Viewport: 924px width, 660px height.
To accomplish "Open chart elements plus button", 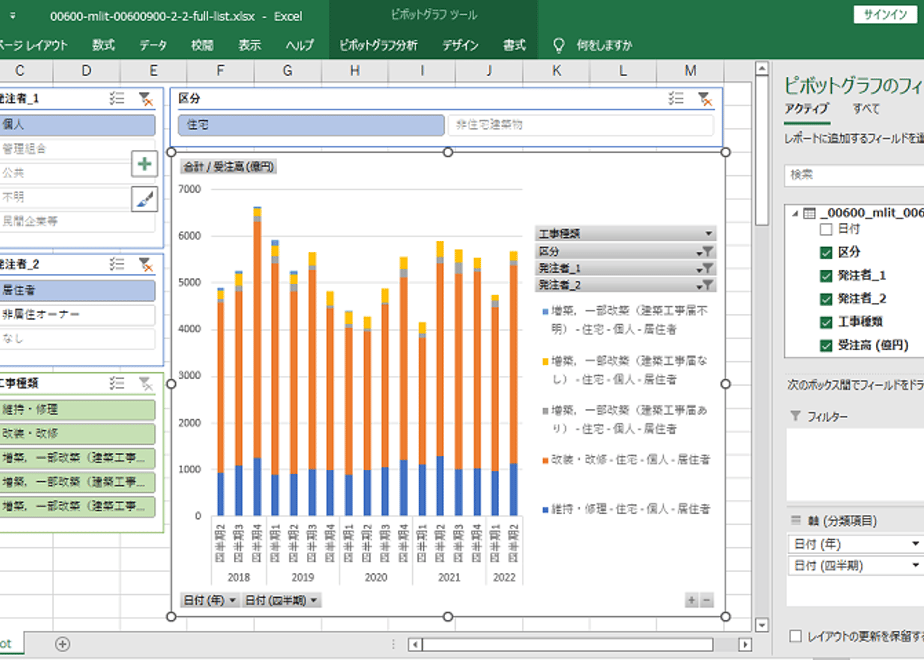I will click(144, 164).
